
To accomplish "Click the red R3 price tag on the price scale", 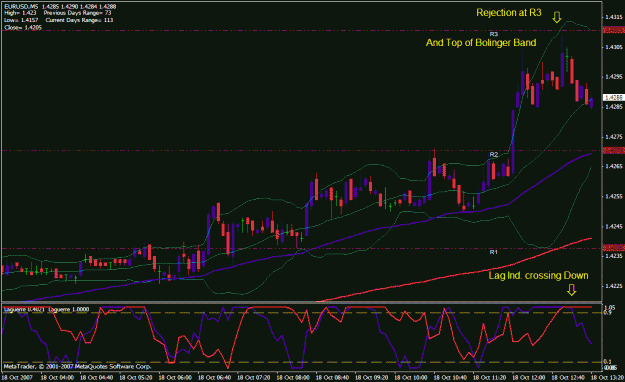I will [614, 30].
